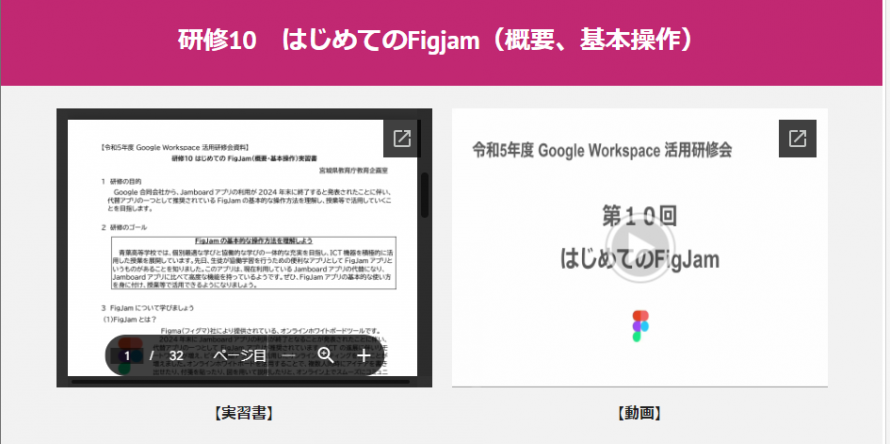The image size is (890, 444).
Task: Click the 【動画】 caption
Action: (x=640, y=413)
